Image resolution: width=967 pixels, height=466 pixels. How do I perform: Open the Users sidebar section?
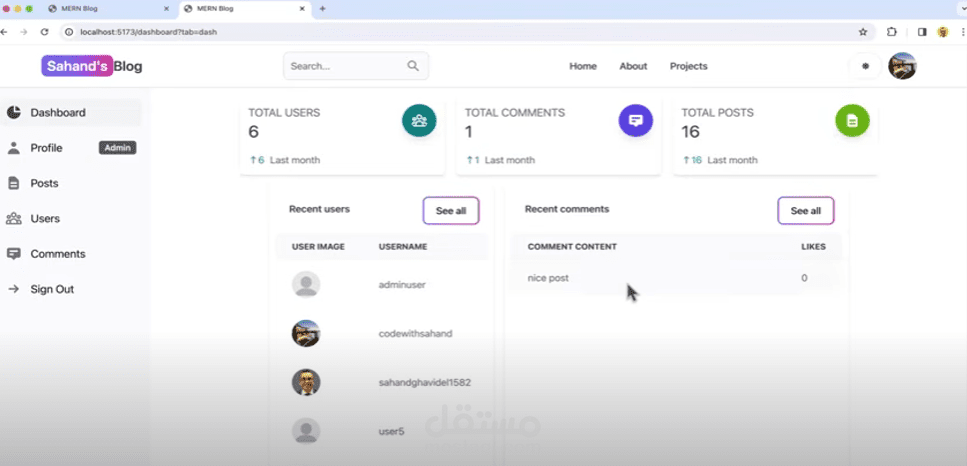point(70,219)
